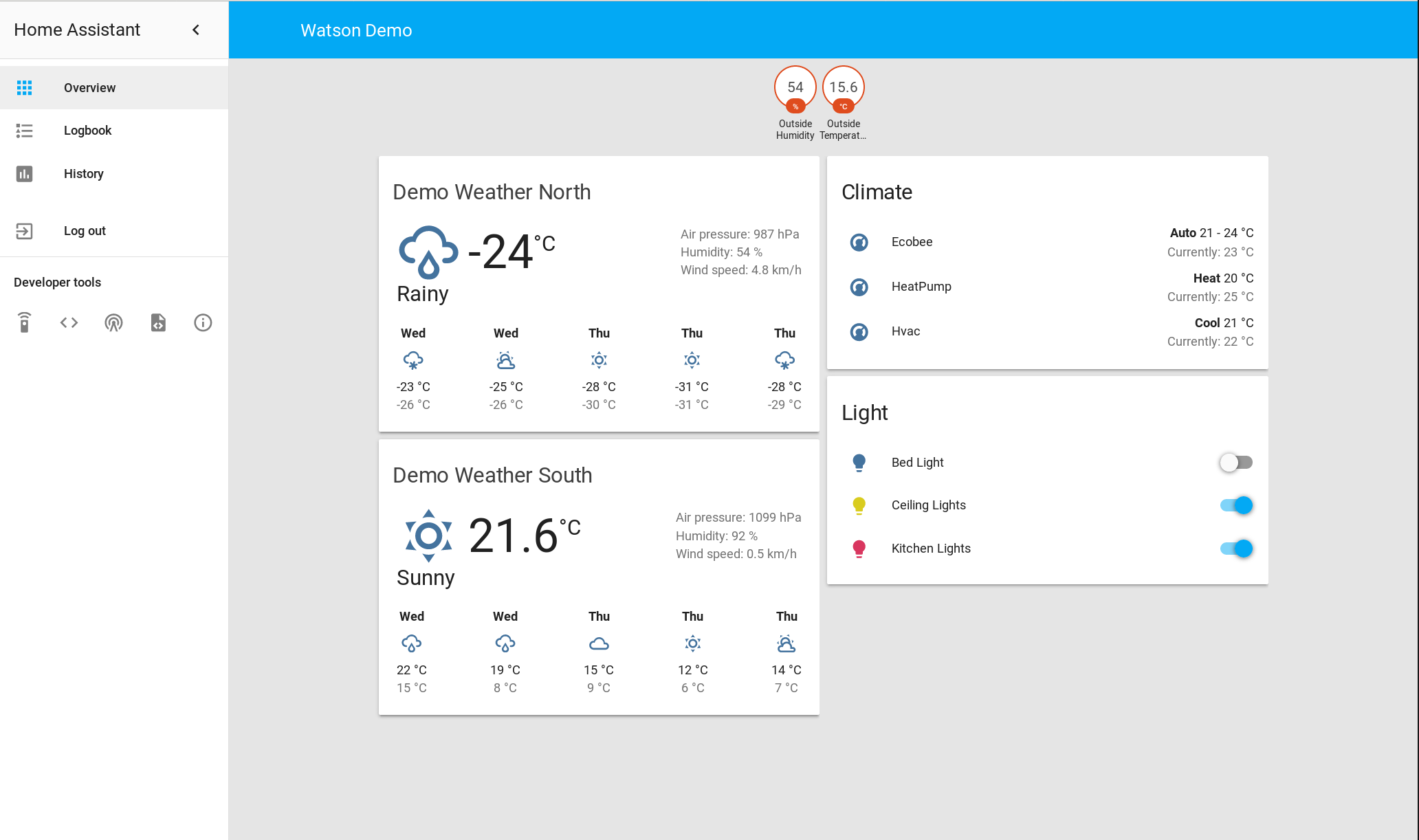Go to Logbook in the sidebar

[x=87, y=131]
